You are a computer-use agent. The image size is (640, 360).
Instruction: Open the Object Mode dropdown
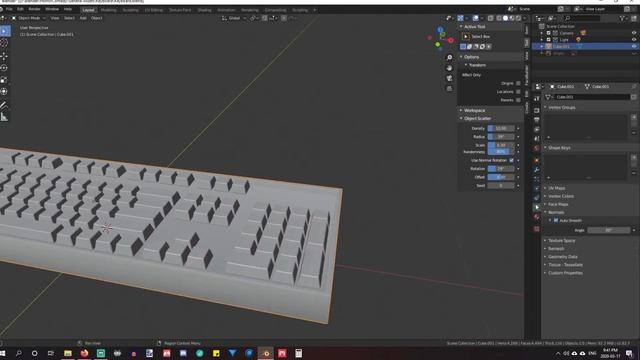(x=29, y=18)
